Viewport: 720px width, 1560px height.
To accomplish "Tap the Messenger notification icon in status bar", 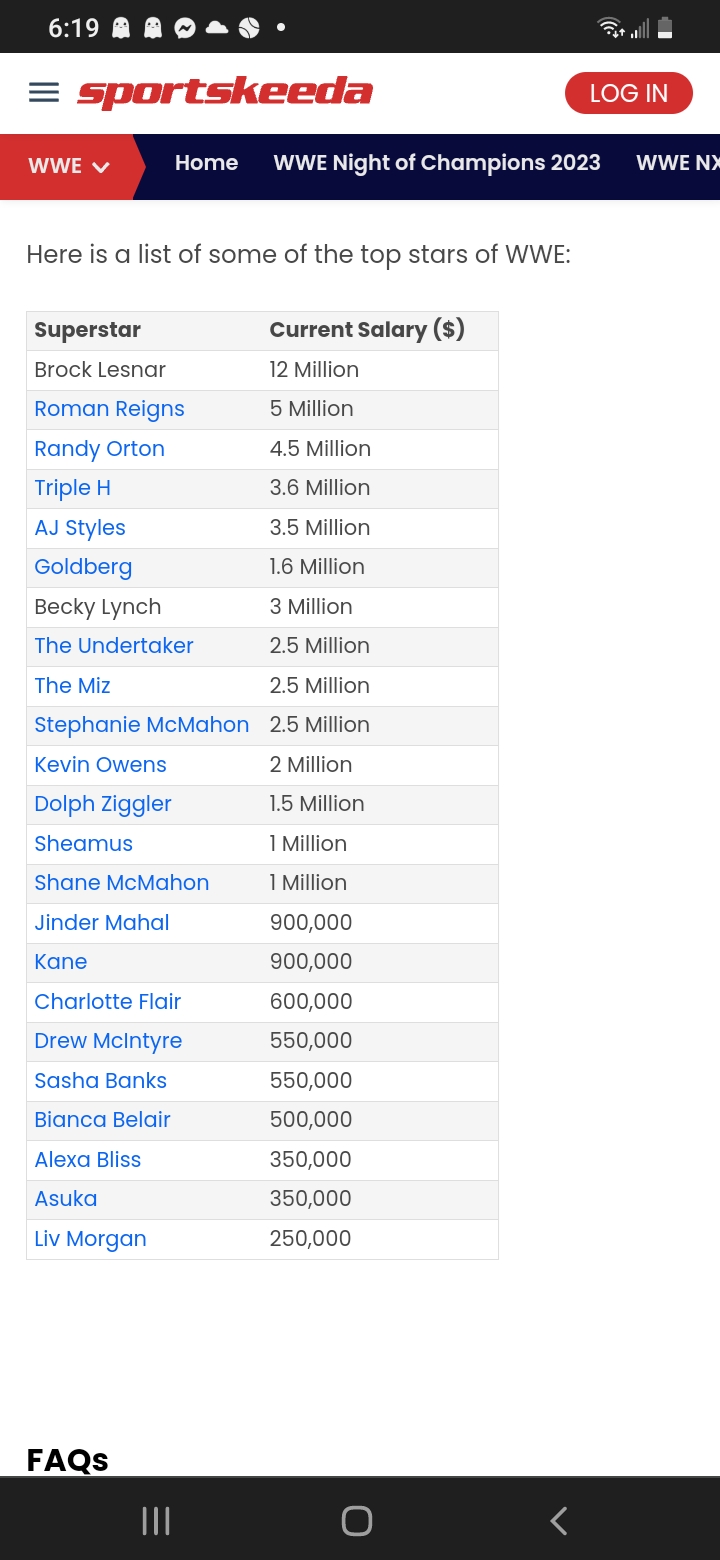I will pyautogui.click(x=184, y=28).
